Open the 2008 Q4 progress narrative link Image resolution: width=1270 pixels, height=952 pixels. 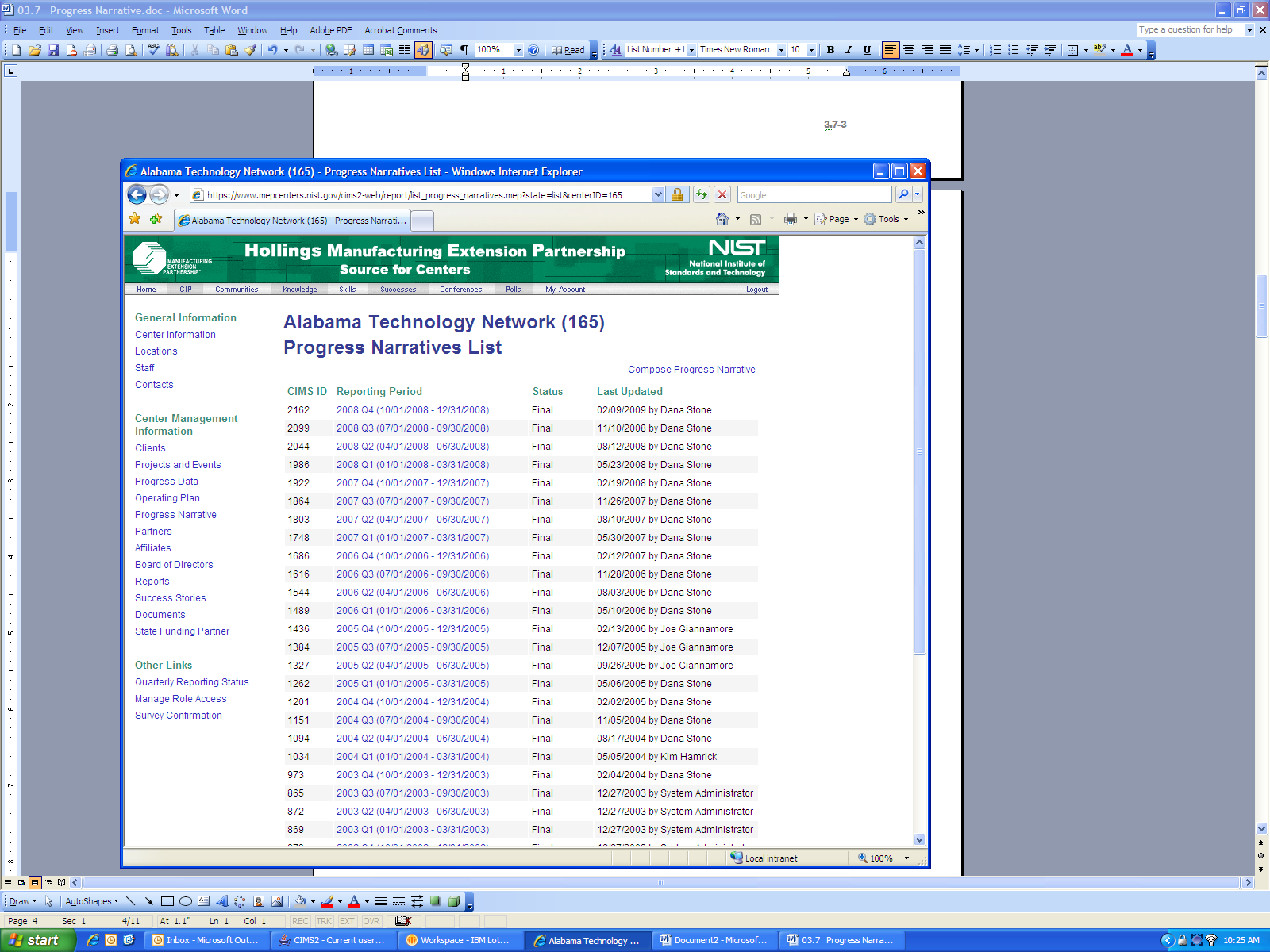pos(413,410)
